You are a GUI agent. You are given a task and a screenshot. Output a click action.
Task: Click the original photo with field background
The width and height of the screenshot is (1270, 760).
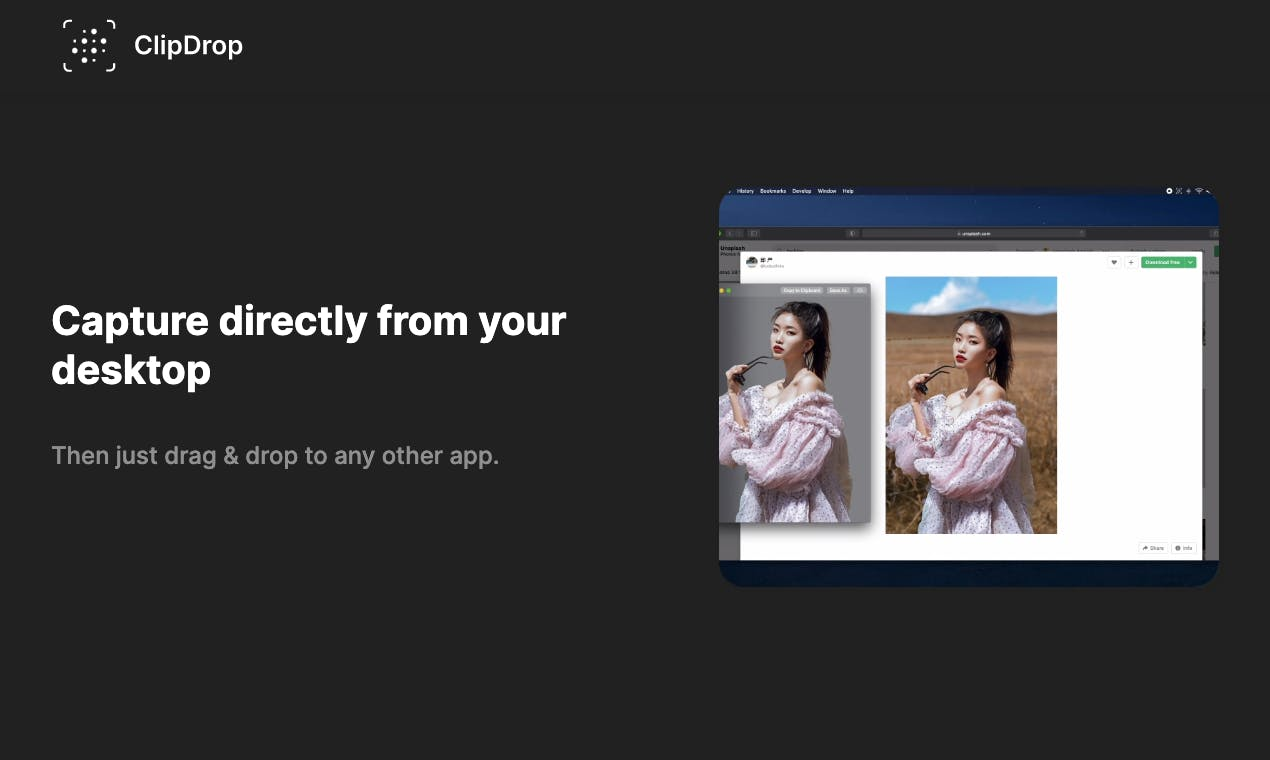[x=970, y=405]
